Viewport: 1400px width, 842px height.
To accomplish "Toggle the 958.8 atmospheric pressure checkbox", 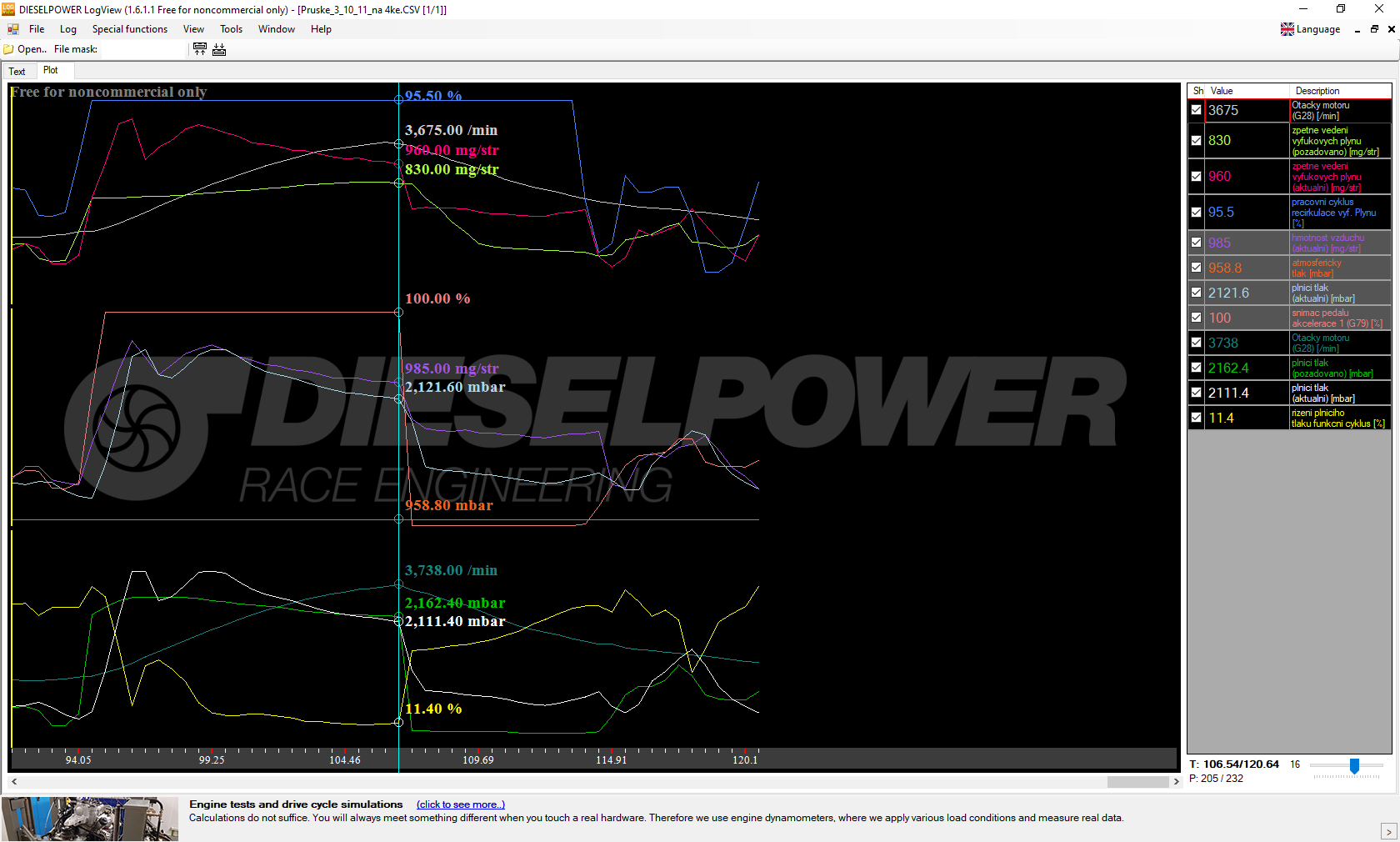I will tap(1196, 268).
